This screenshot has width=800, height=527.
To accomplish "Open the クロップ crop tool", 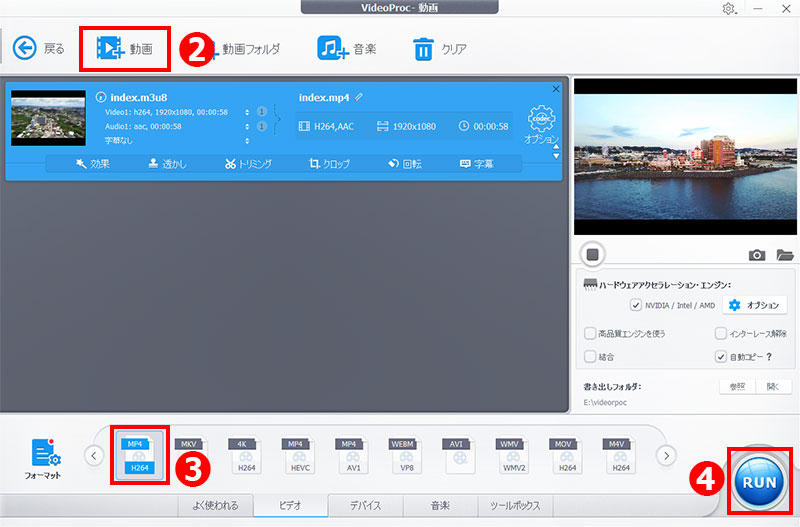I will (x=329, y=164).
